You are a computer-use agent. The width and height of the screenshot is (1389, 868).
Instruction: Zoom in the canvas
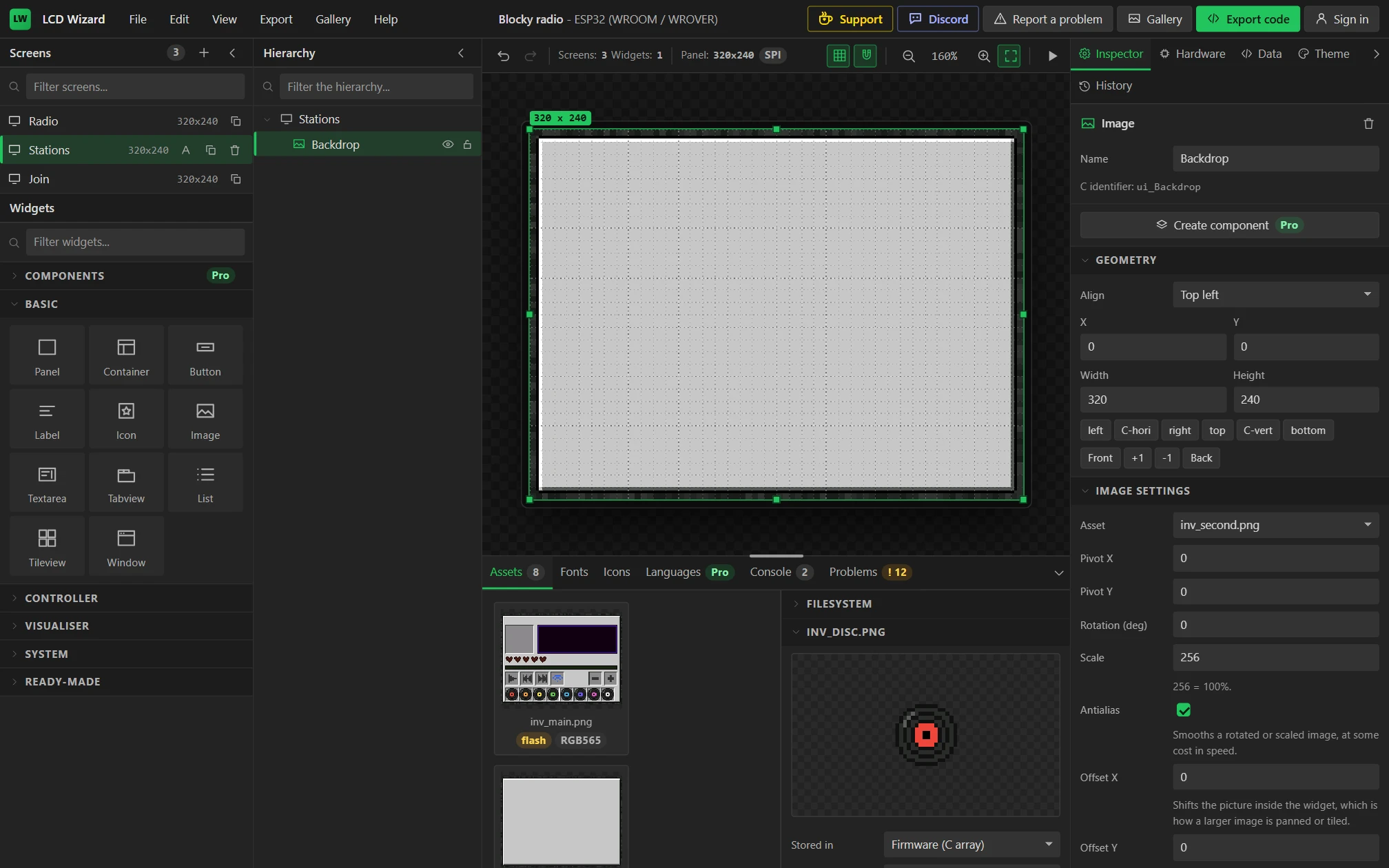pyautogui.click(x=984, y=55)
